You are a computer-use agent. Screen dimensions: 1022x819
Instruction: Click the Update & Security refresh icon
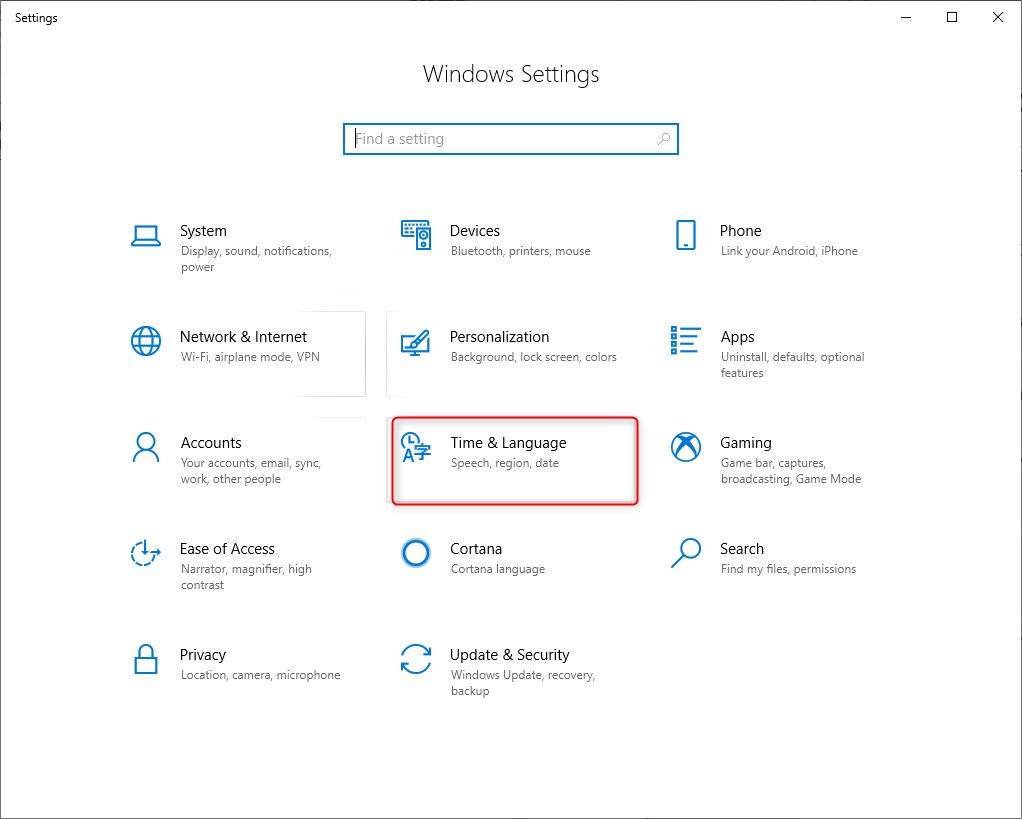[416, 659]
